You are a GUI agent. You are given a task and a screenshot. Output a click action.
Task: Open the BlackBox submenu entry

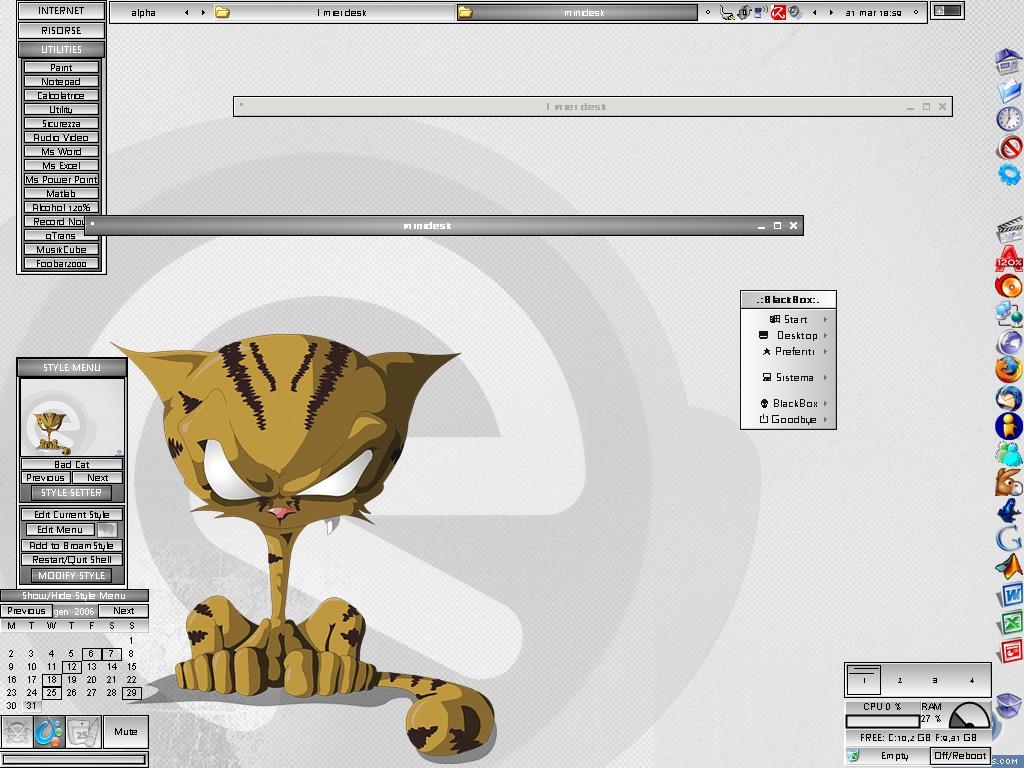pos(788,404)
